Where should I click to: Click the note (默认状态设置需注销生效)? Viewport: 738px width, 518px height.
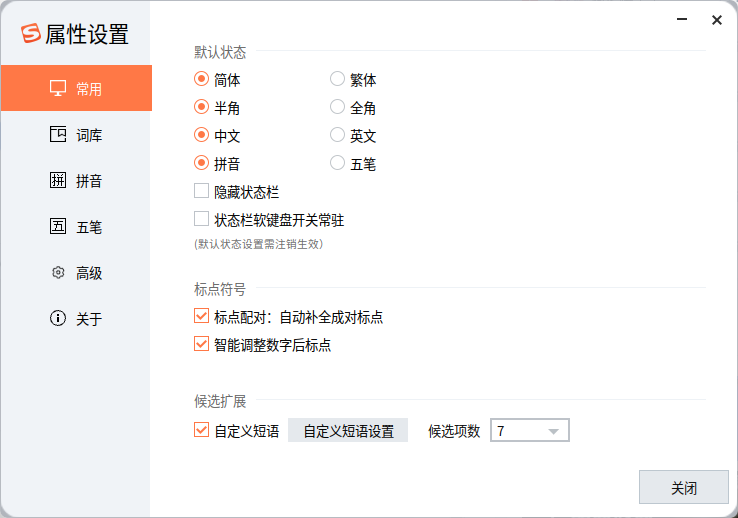(258, 244)
